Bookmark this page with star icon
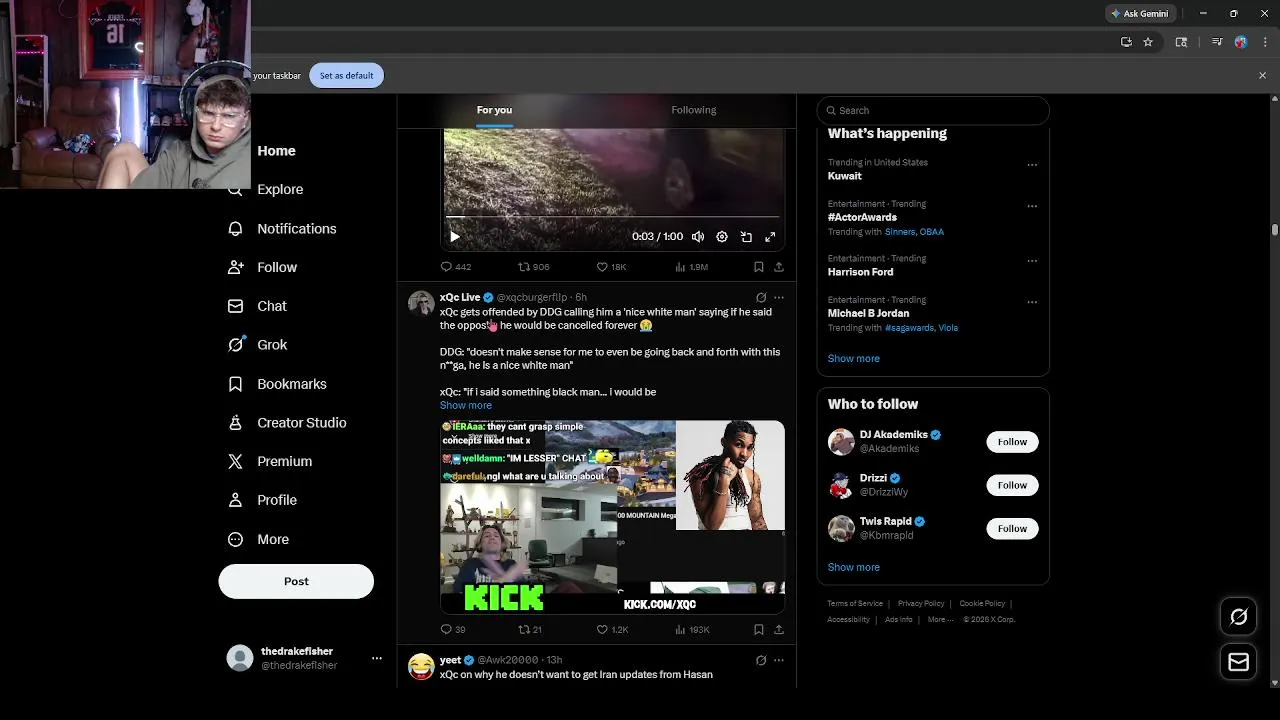Image resolution: width=1280 pixels, height=720 pixels. tap(1148, 42)
